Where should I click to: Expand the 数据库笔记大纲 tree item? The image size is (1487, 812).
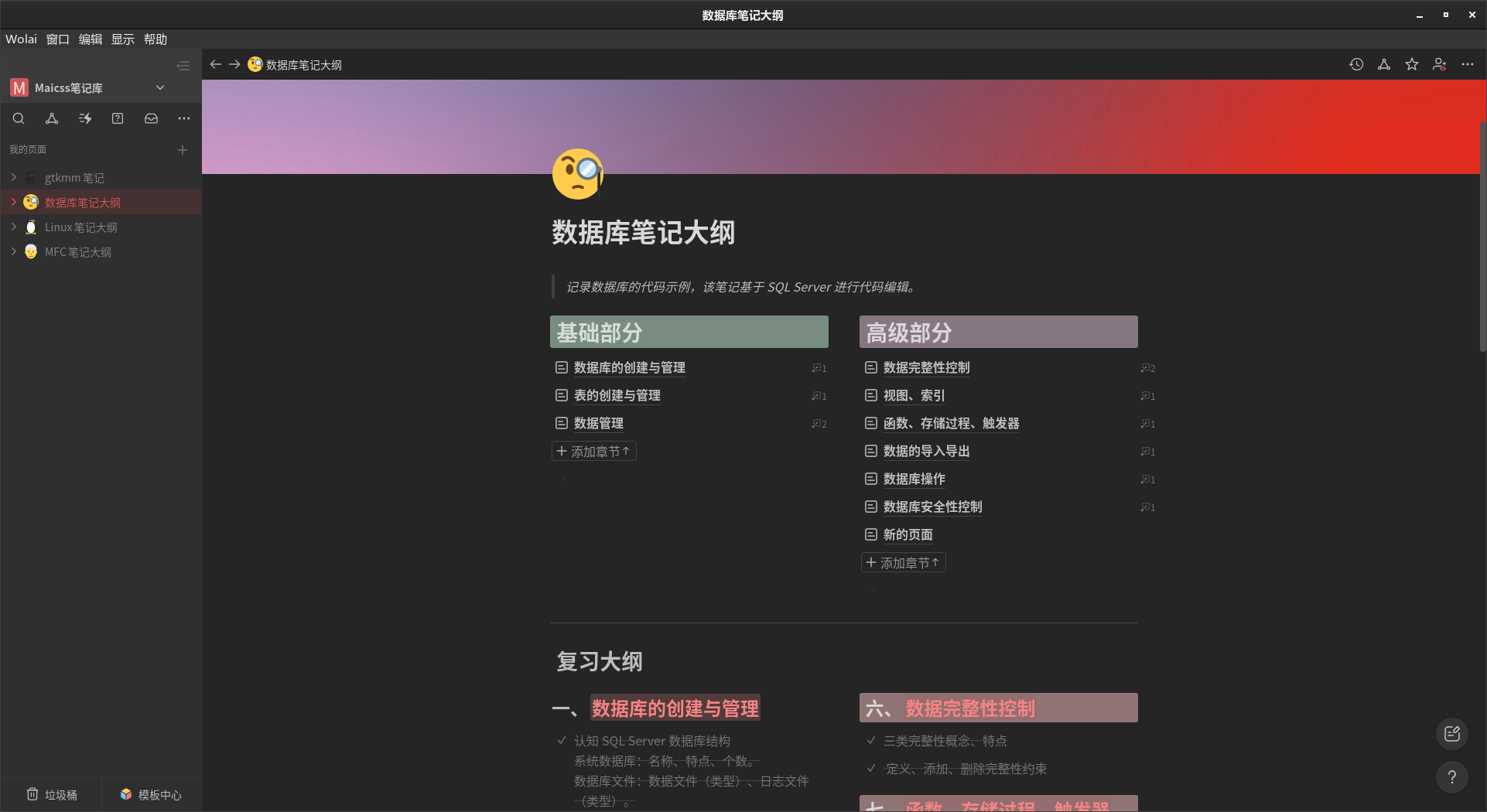tap(13, 203)
